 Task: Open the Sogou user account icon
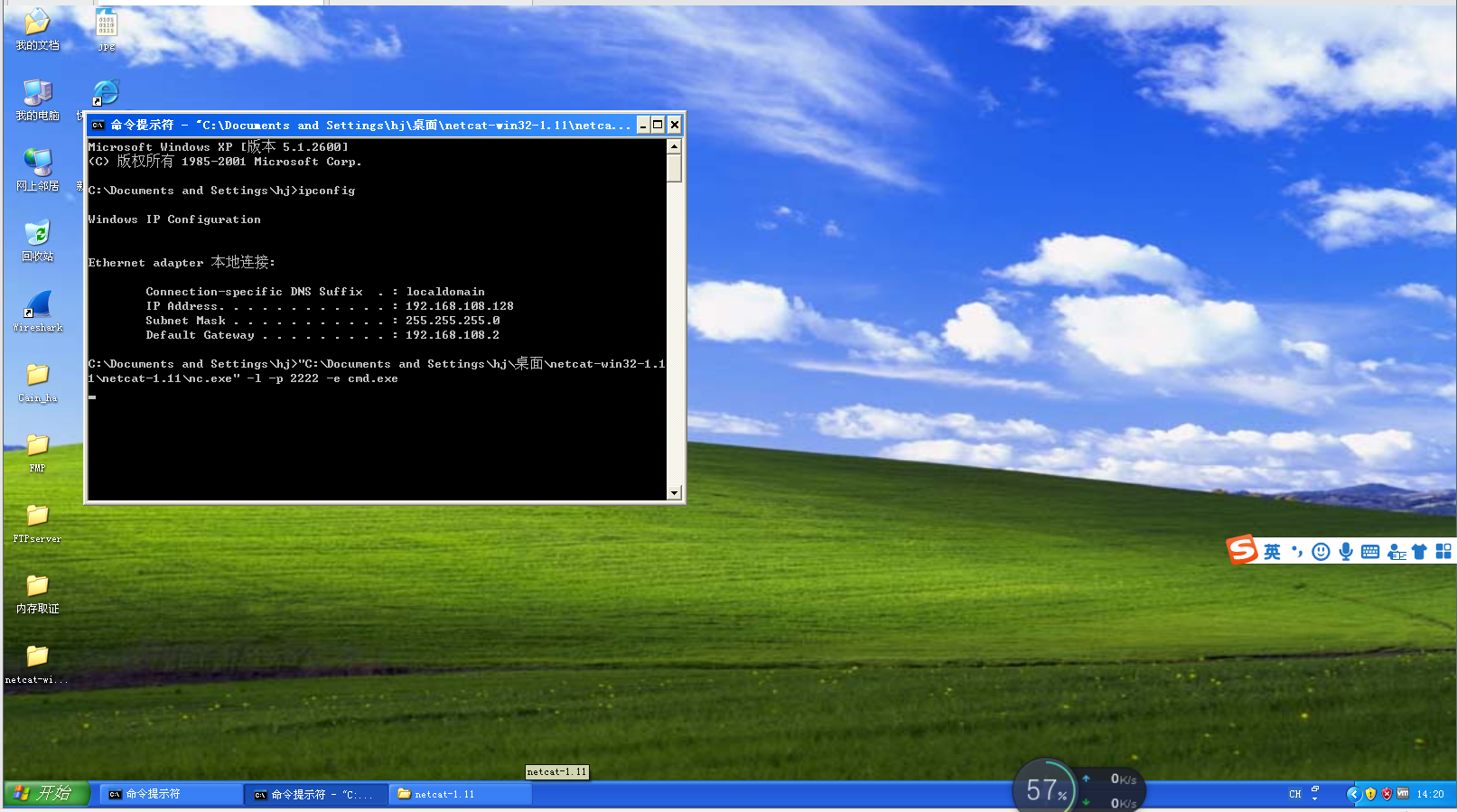coord(1396,552)
